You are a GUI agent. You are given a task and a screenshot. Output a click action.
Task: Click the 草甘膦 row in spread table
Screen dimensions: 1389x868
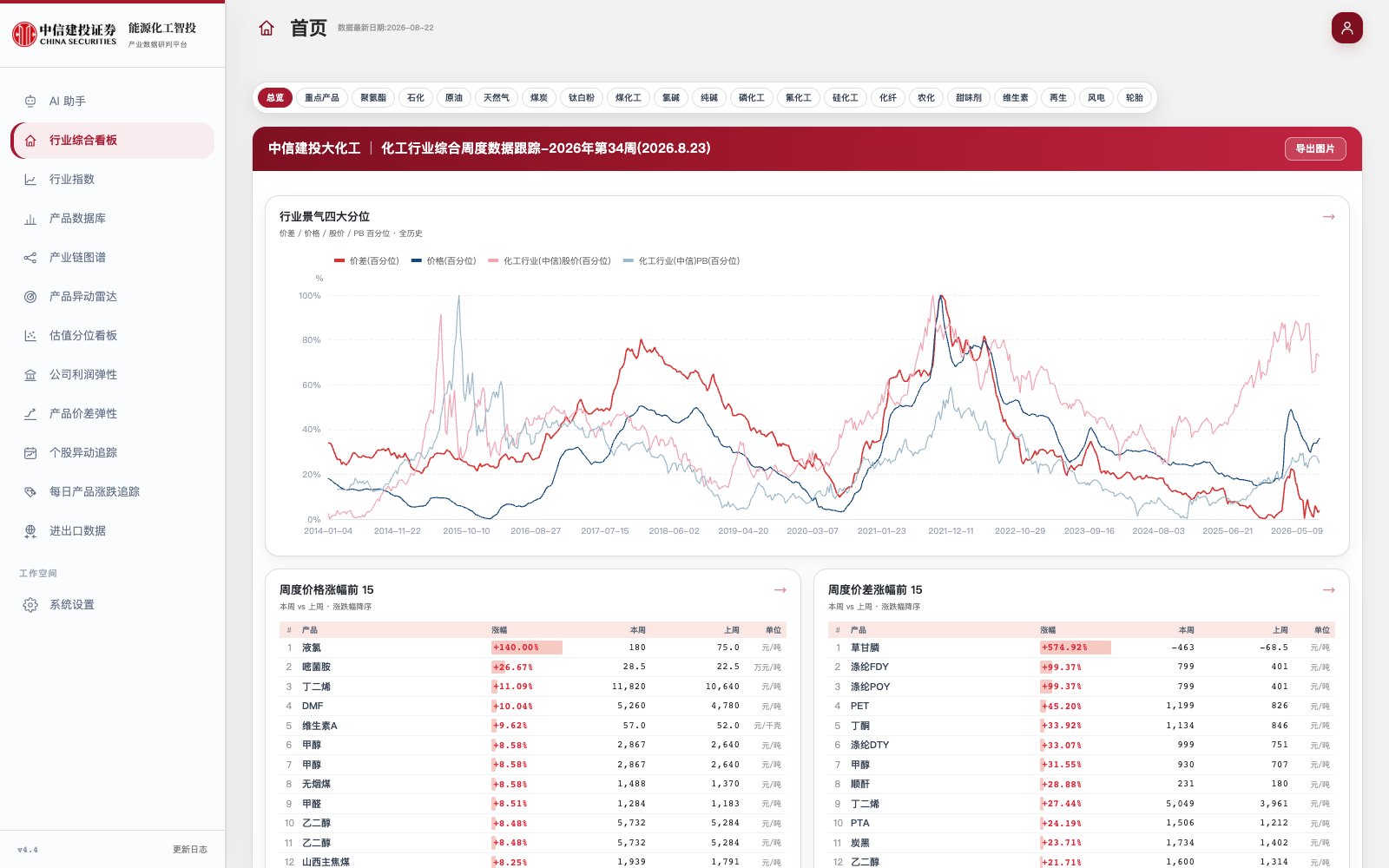[1082, 648]
